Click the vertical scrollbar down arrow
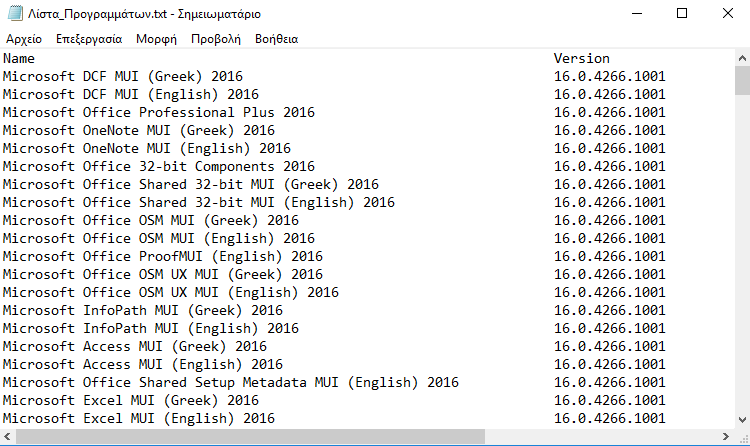Image resolution: width=750 pixels, height=446 pixels. (x=742, y=420)
